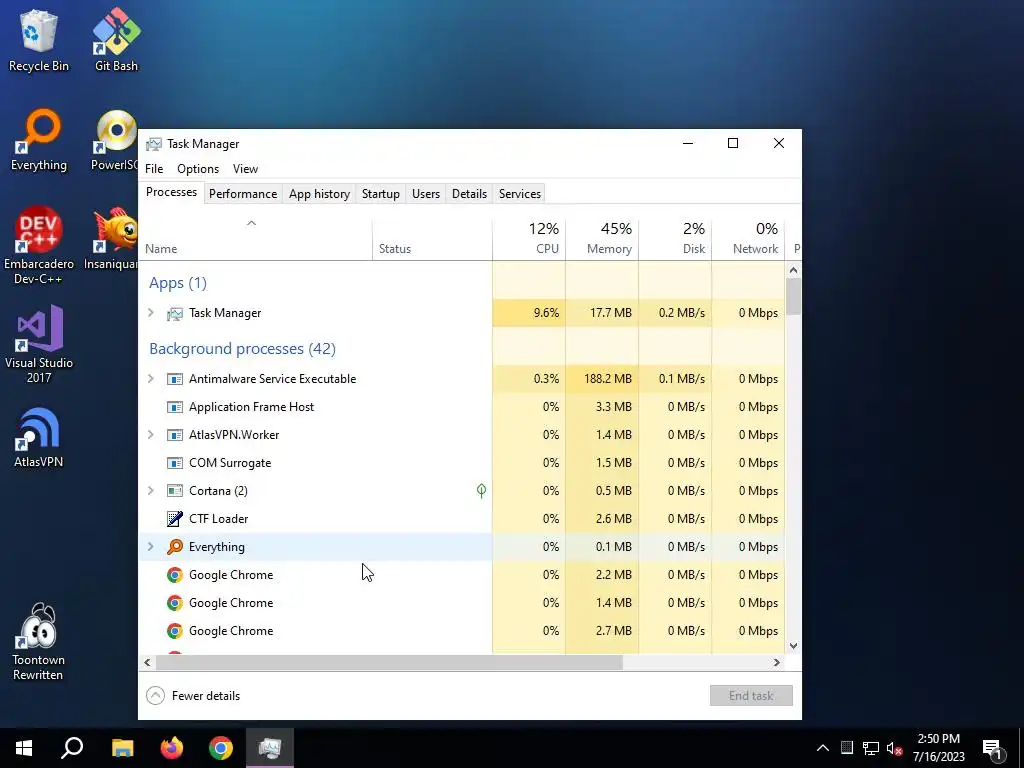Screen dimensions: 1024x768
Task: Expand Antimalware Service Executable process group
Action: (151, 379)
